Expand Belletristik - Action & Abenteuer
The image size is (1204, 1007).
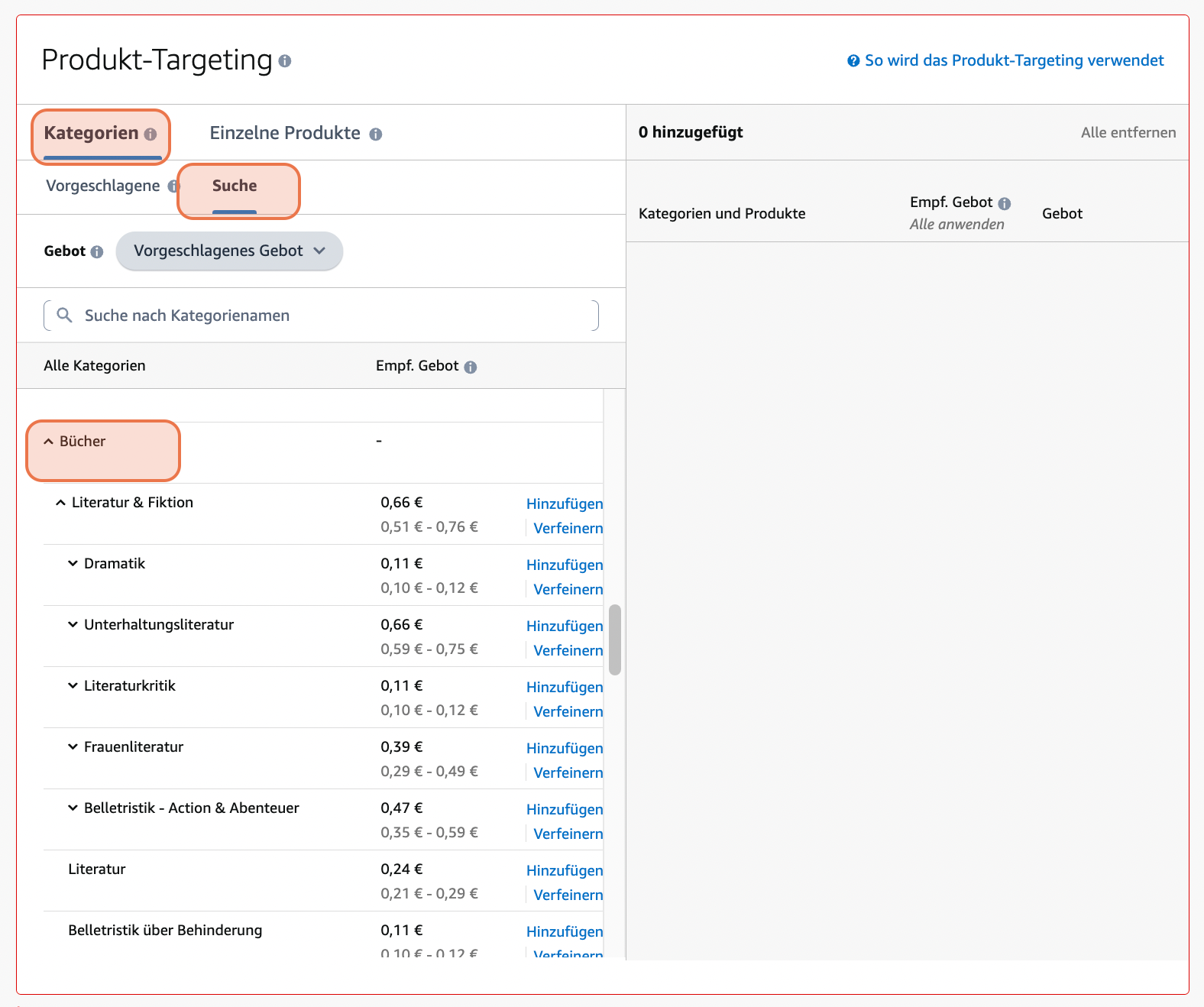tap(73, 808)
